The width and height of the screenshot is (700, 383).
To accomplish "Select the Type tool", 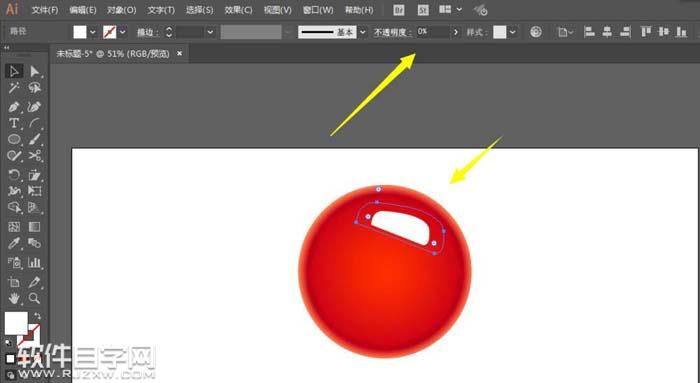I will pyautogui.click(x=14, y=123).
